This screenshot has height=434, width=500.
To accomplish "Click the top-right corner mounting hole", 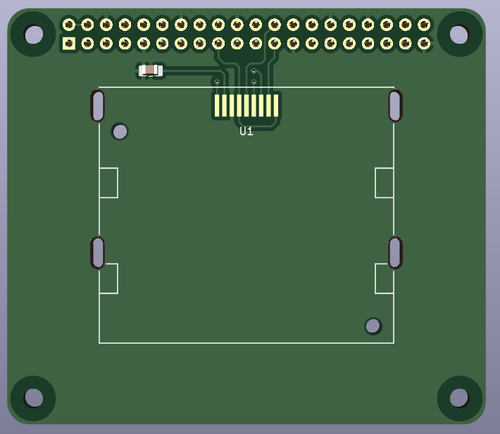I will pyautogui.click(x=459, y=34).
